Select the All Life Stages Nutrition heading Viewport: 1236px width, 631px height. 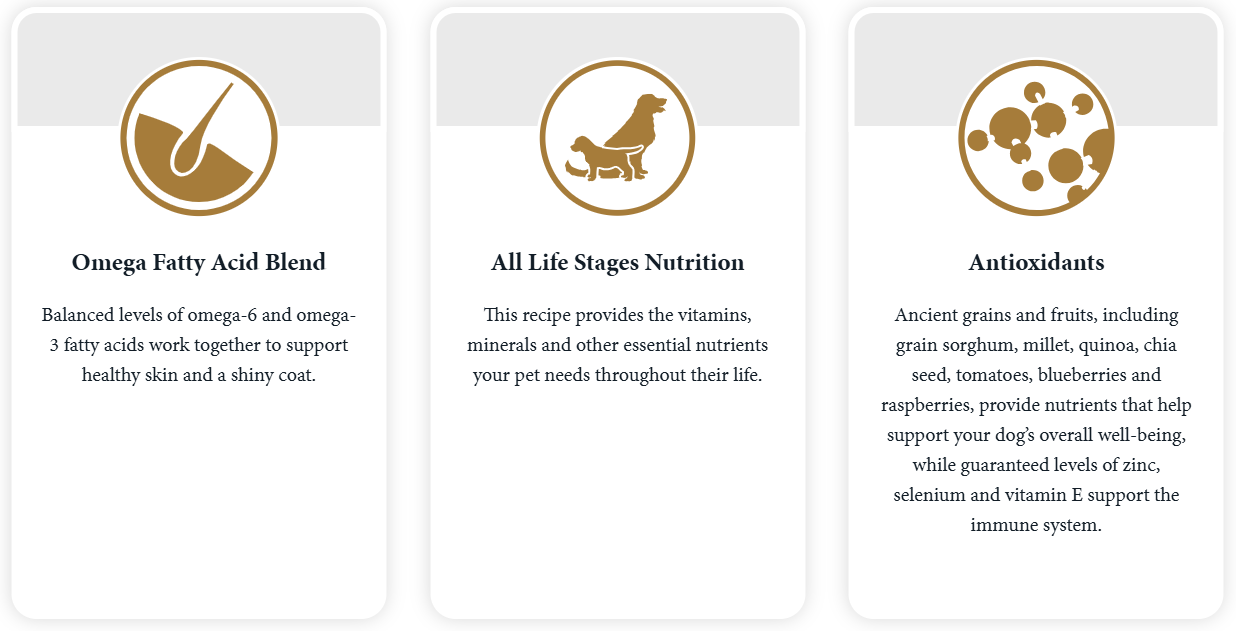tap(618, 263)
